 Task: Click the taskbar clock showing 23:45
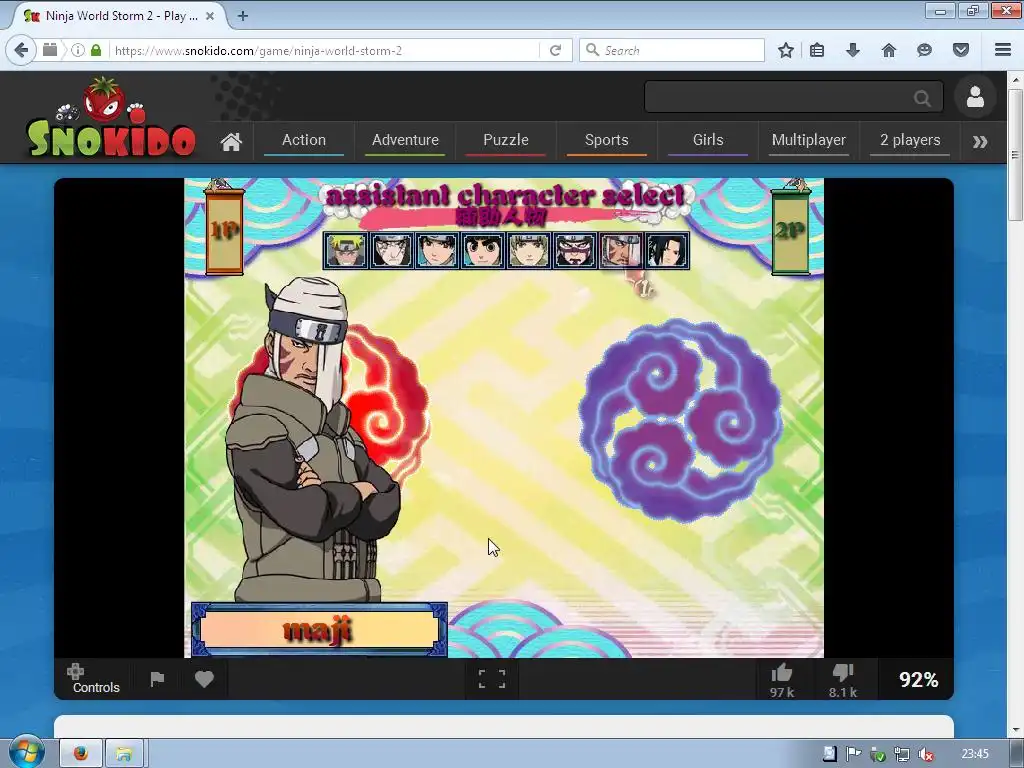[x=975, y=754]
